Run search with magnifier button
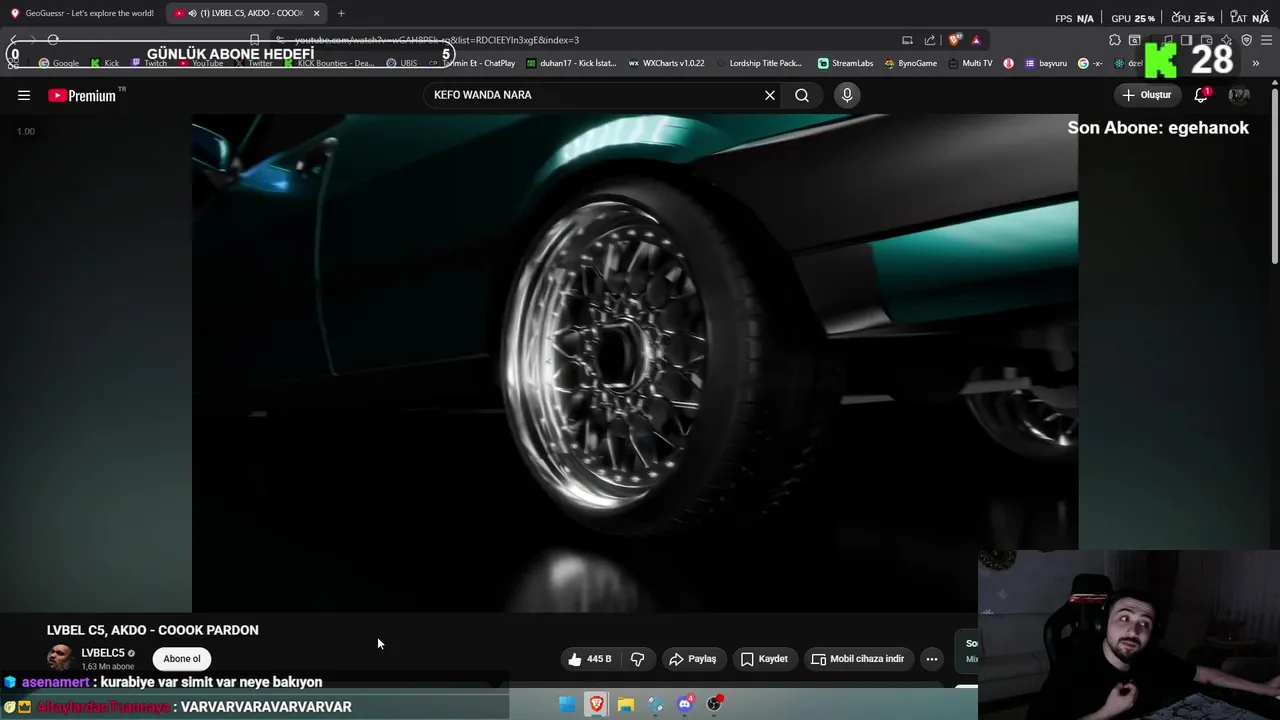The image size is (1280, 720). click(802, 95)
